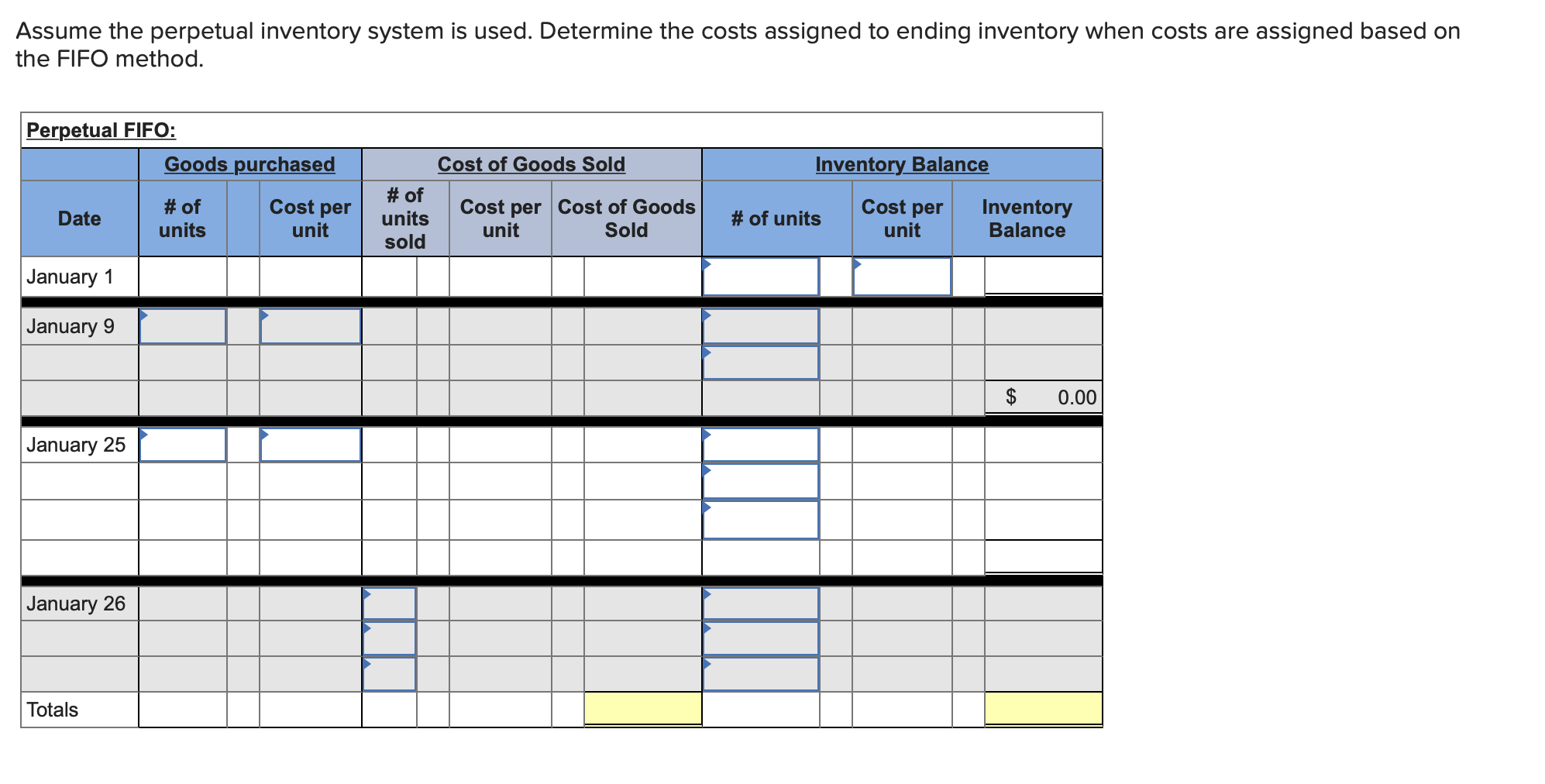Screen dimensions: 1545x784
Task: Click the January 25 date label
Action: pyautogui.click(x=75, y=445)
